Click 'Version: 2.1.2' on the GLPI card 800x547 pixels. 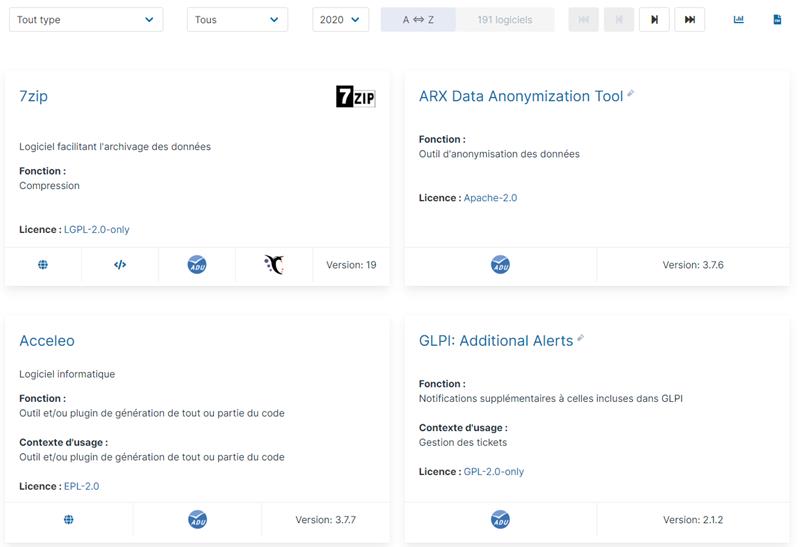(x=693, y=519)
